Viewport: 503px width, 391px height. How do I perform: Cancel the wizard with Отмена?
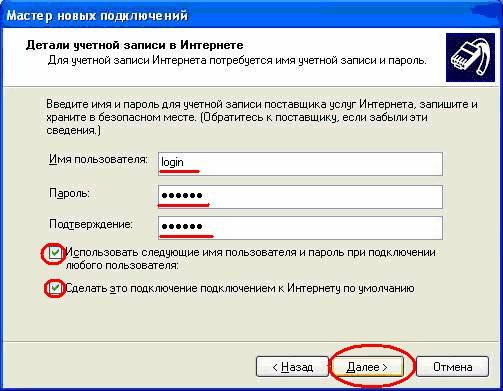click(x=452, y=367)
